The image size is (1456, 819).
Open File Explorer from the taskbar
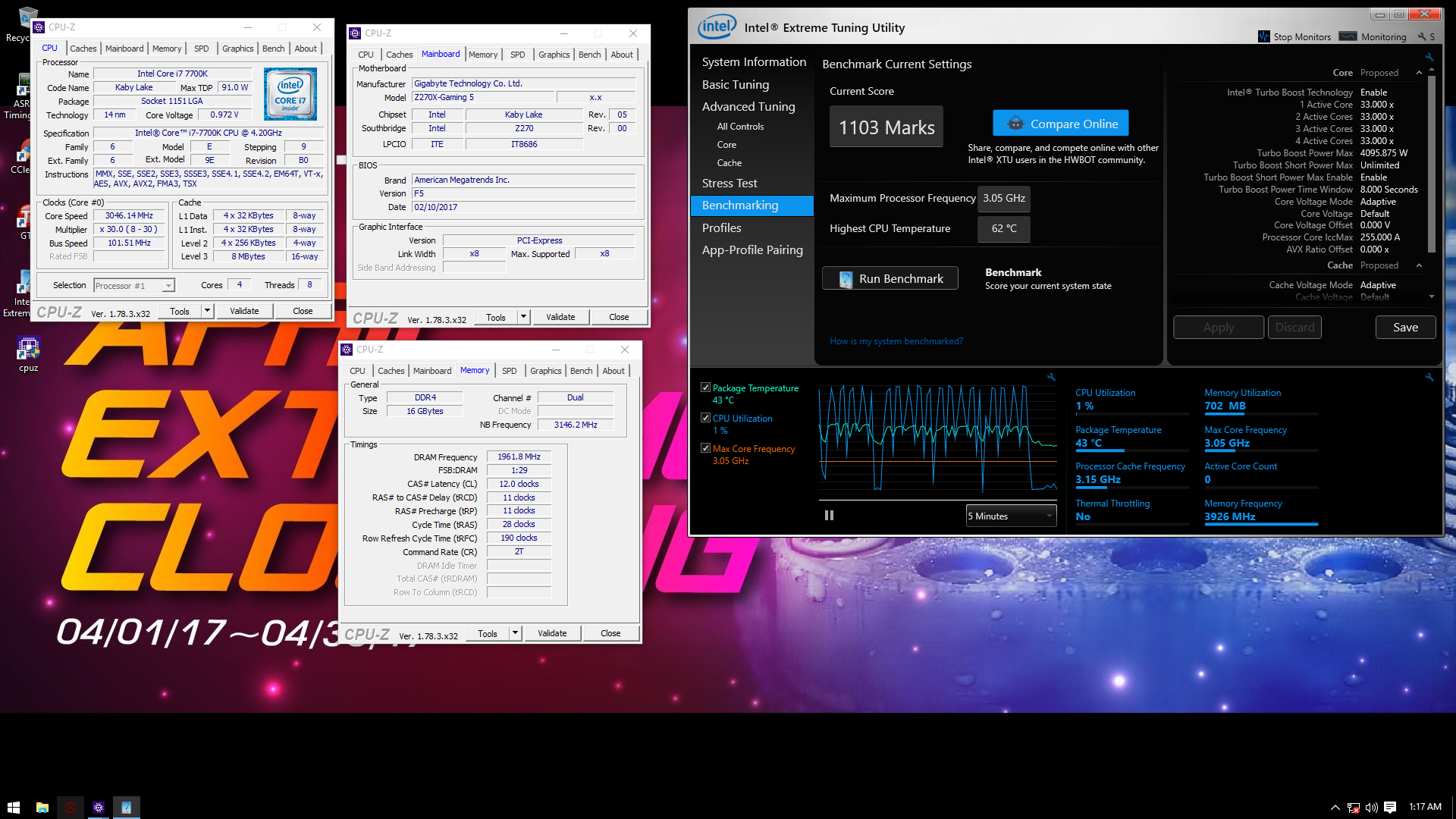[42, 808]
